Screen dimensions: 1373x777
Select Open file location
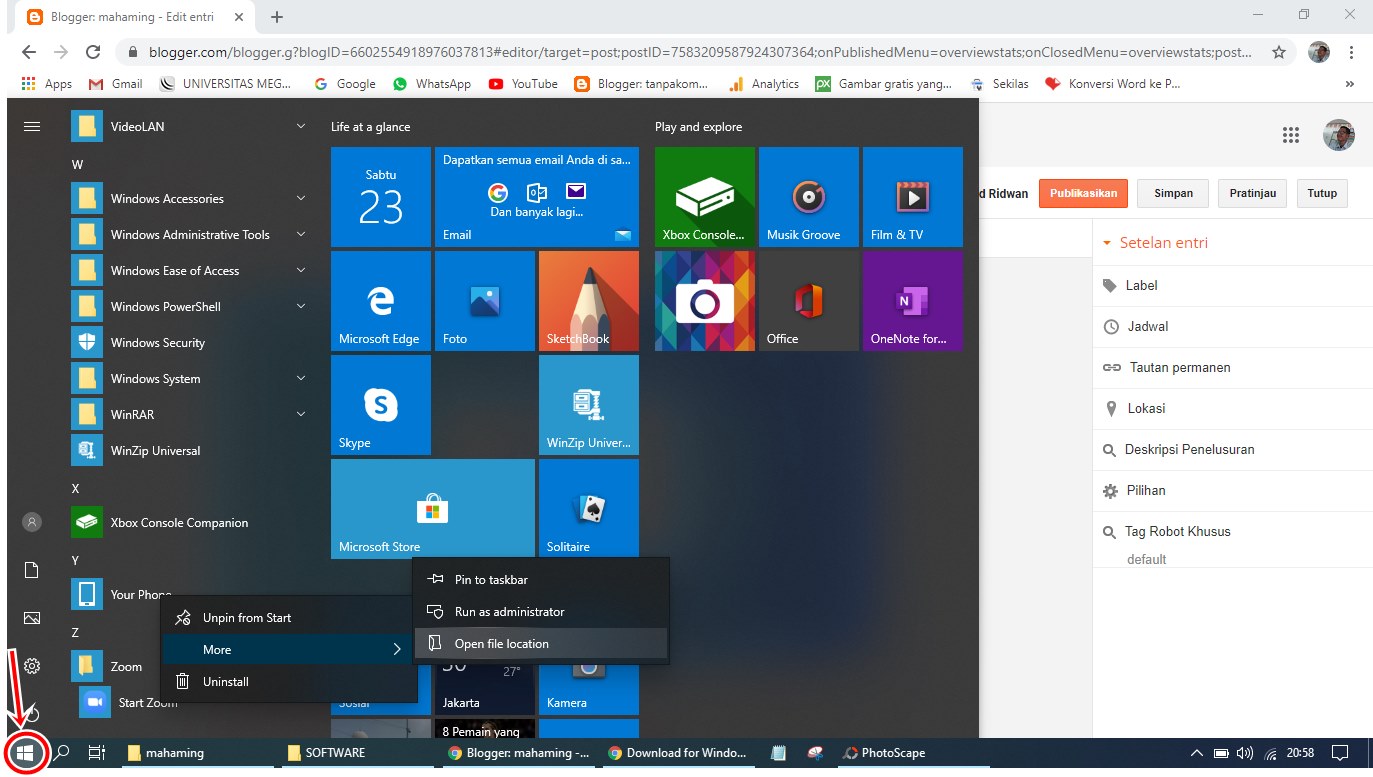(541, 644)
